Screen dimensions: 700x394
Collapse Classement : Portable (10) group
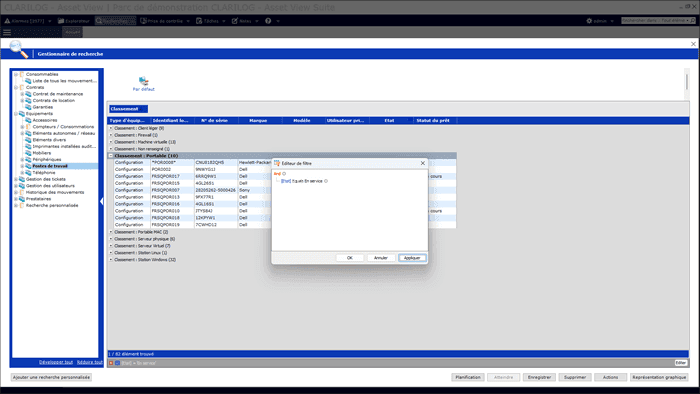coord(111,156)
